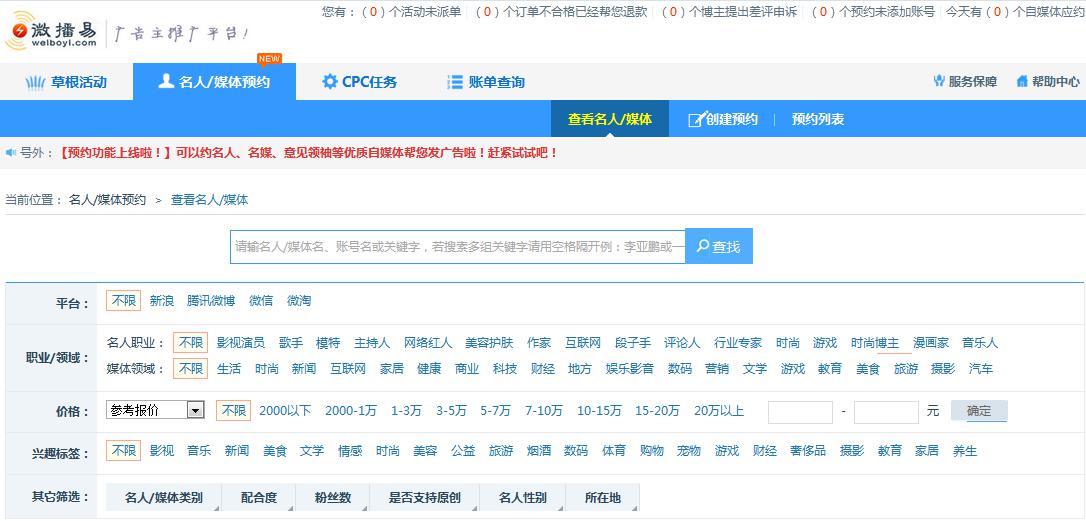Click the 创建预约 edit icon
Image resolution: width=1086 pixels, height=521 pixels.
pos(696,120)
